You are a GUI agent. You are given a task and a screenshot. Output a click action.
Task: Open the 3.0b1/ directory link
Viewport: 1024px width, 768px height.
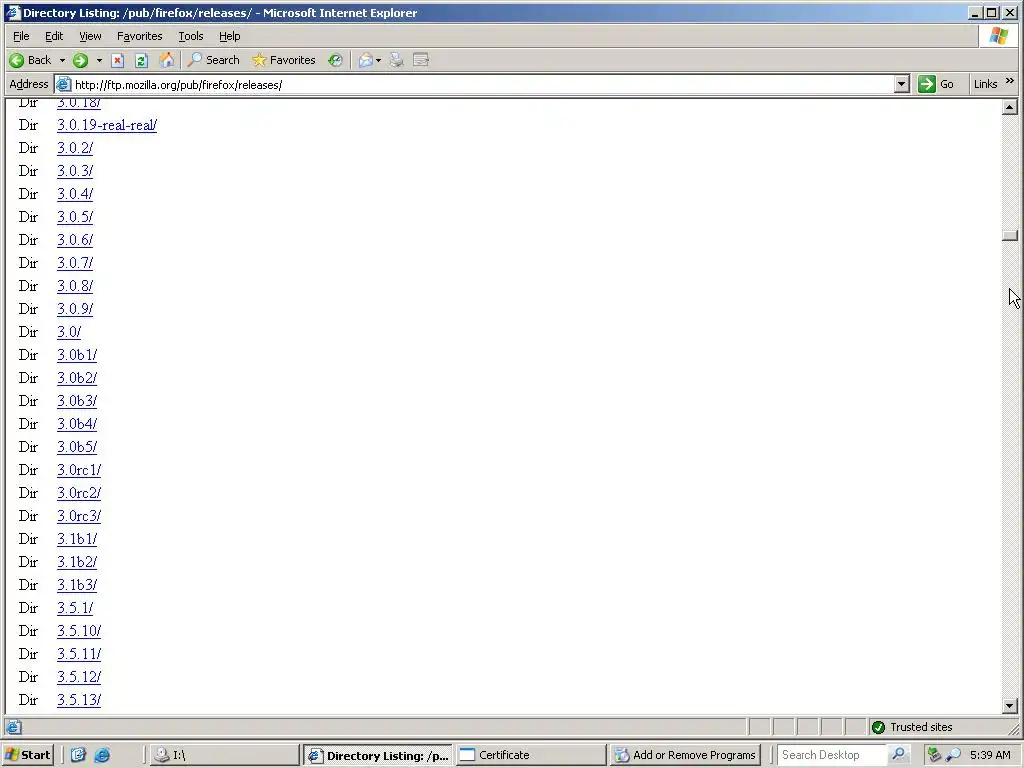77,355
